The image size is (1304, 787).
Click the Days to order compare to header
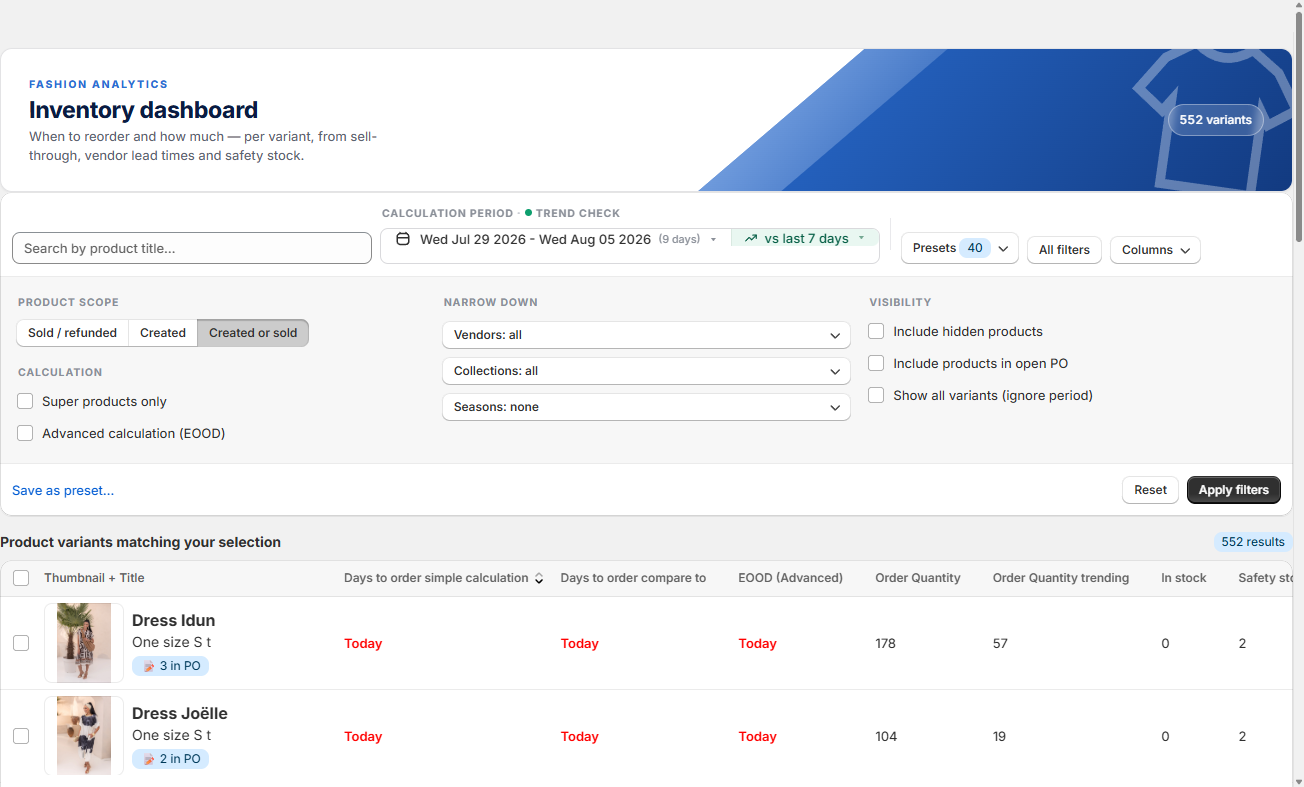pyautogui.click(x=633, y=578)
